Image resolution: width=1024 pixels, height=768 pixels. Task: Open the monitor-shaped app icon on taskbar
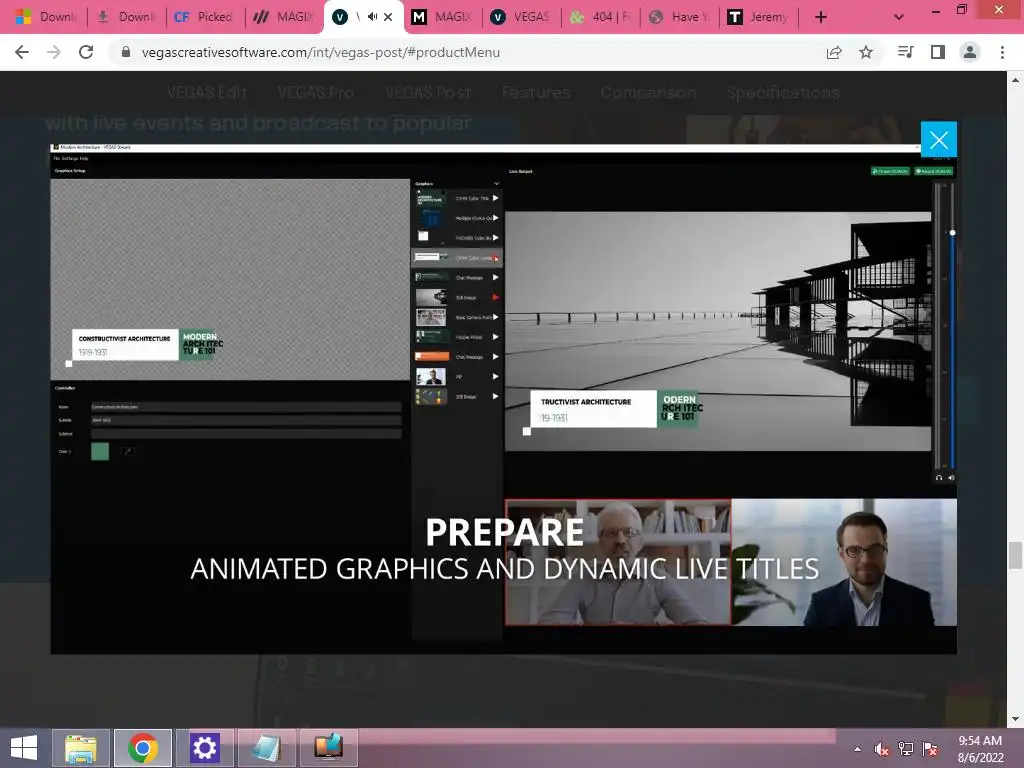(x=328, y=748)
